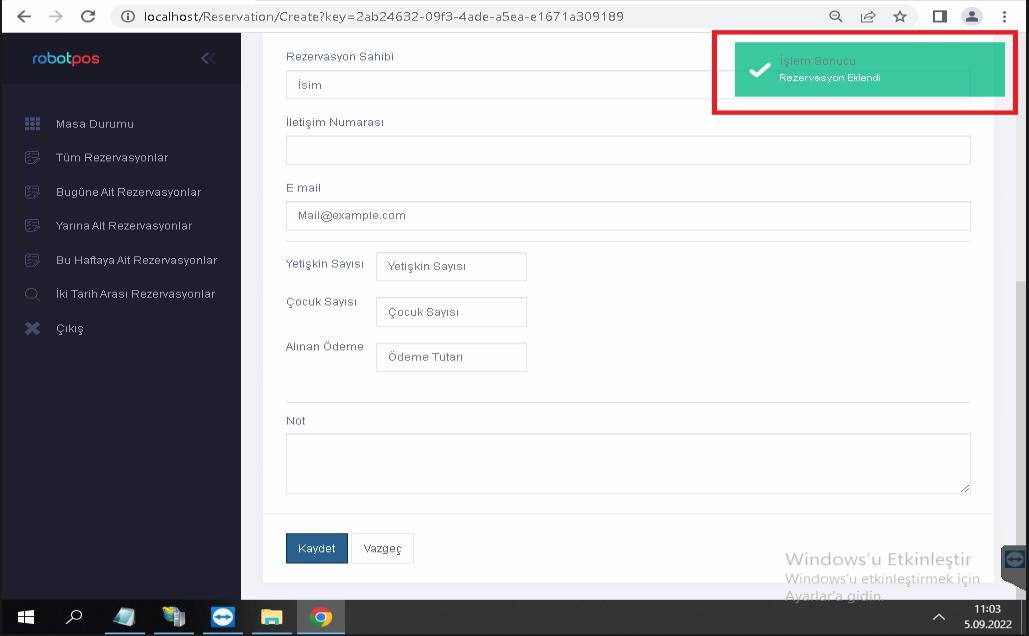Click the Tüm Rezervasyonlar sidebar icon

pyautogui.click(x=32, y=158)
